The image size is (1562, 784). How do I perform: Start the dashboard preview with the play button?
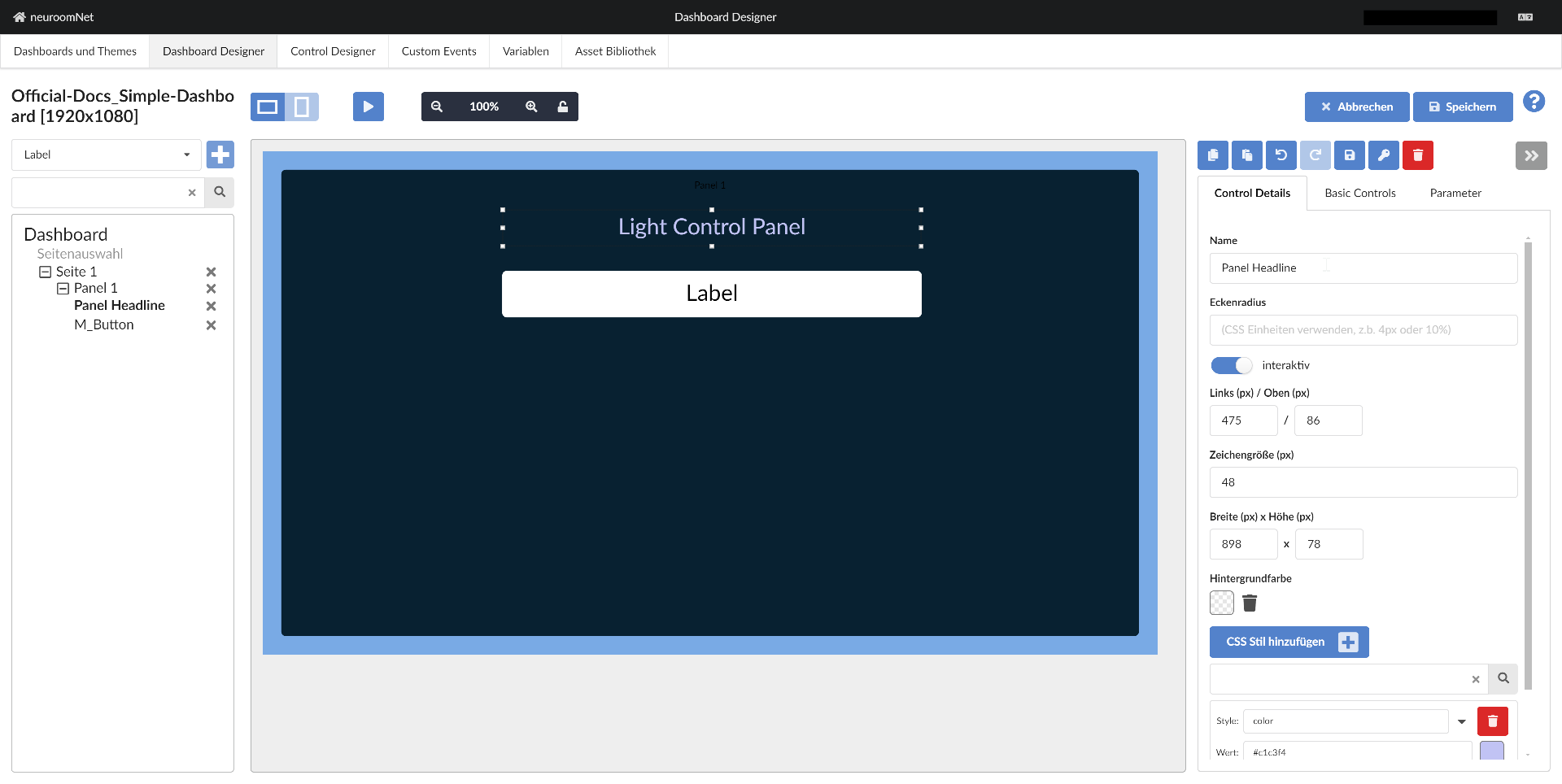tap(368, 106)
